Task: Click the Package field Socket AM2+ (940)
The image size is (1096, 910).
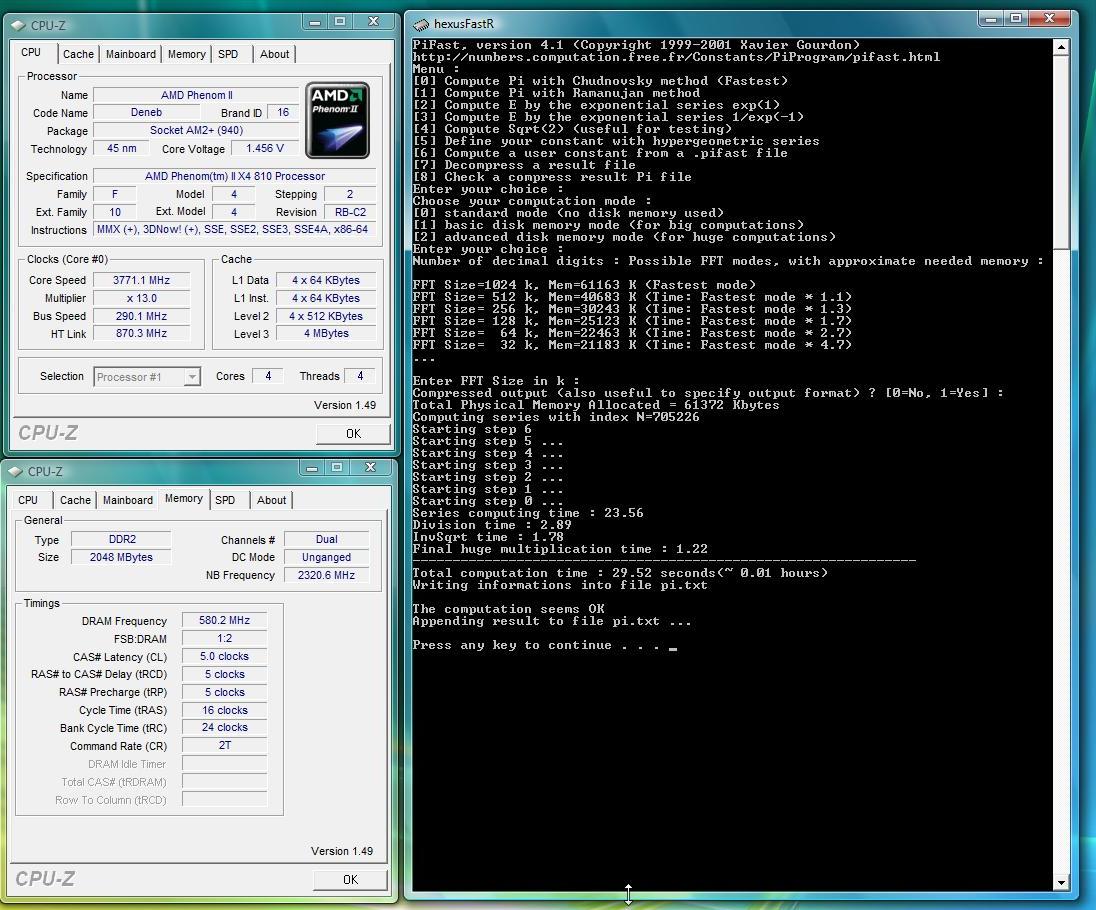Action: [x=196, y=131]
